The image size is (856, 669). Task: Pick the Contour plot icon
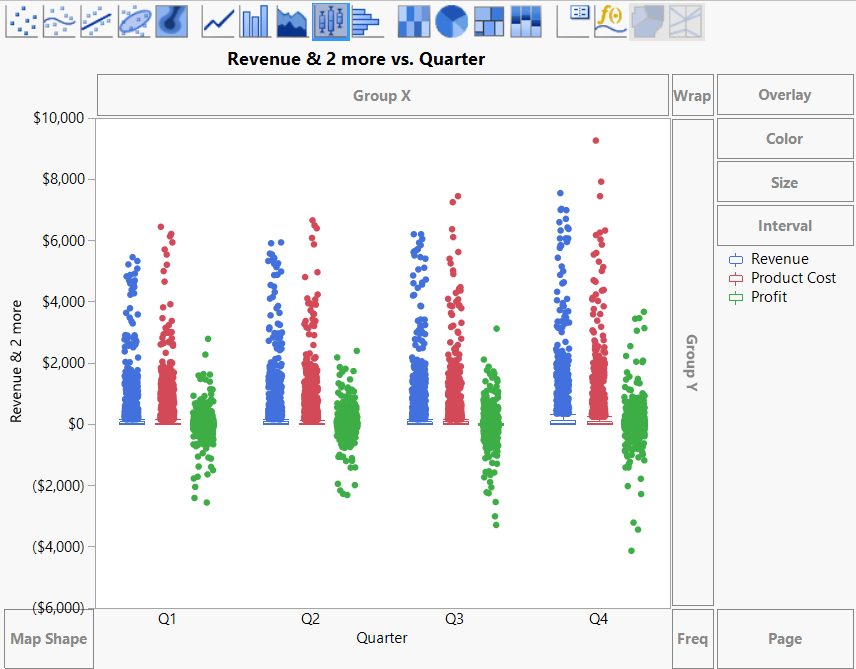(x=170, y=21)
